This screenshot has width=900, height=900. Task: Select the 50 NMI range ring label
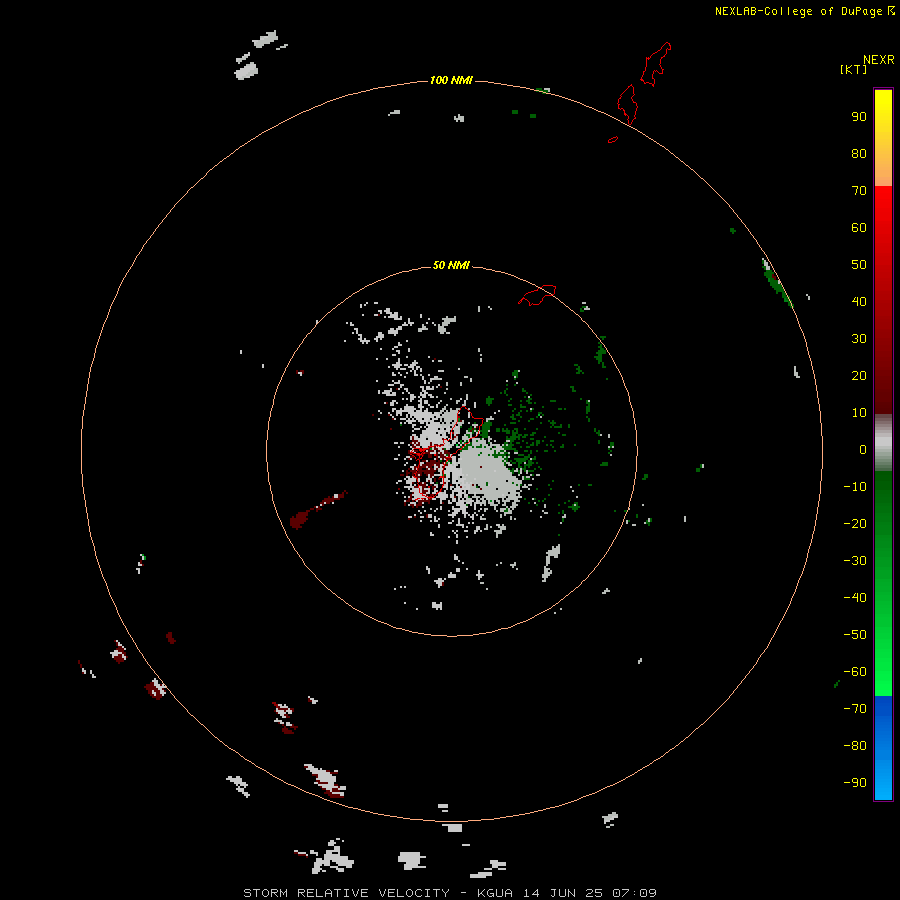click(451, 265)
